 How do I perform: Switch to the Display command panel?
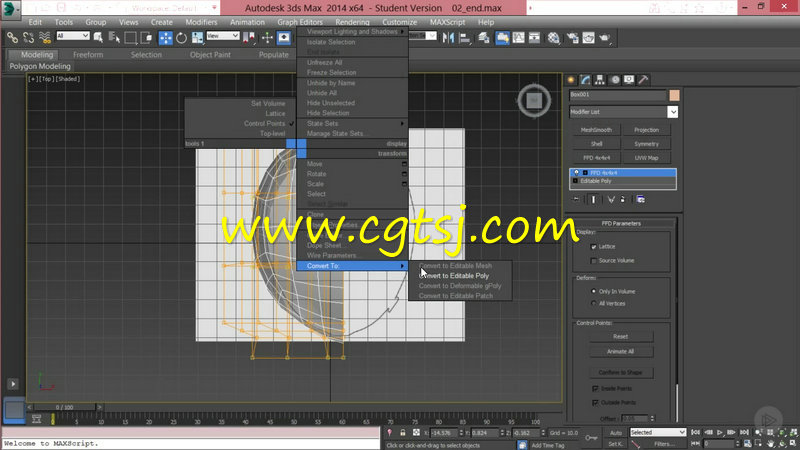click(629, 80)
